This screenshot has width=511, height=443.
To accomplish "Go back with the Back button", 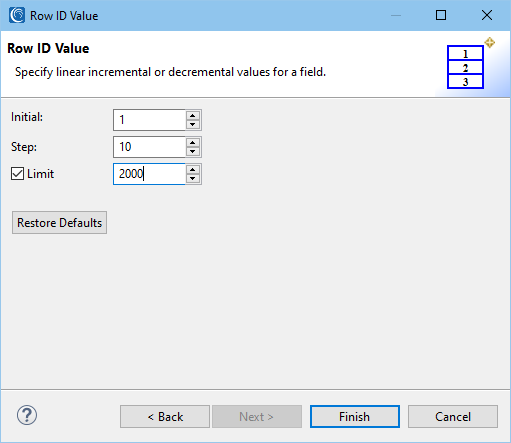I will 165,417.
